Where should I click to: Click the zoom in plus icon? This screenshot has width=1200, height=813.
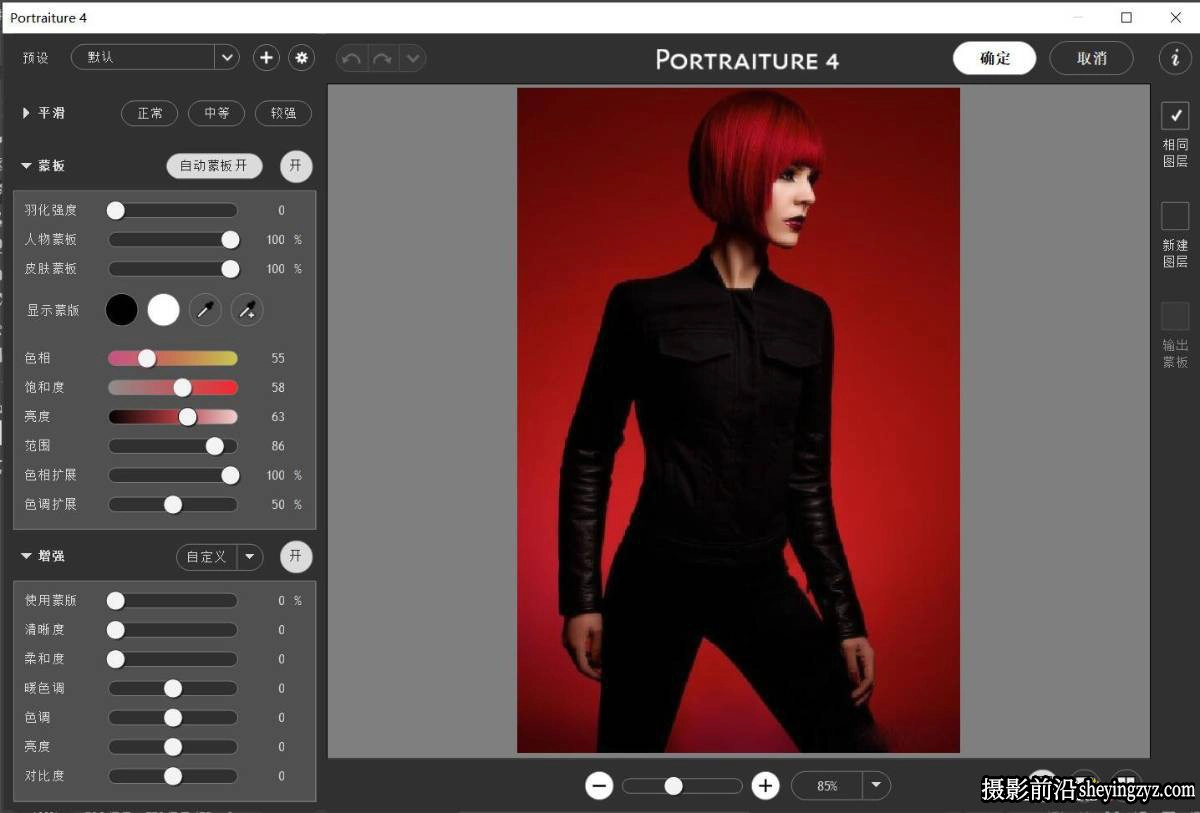point(766,786)
